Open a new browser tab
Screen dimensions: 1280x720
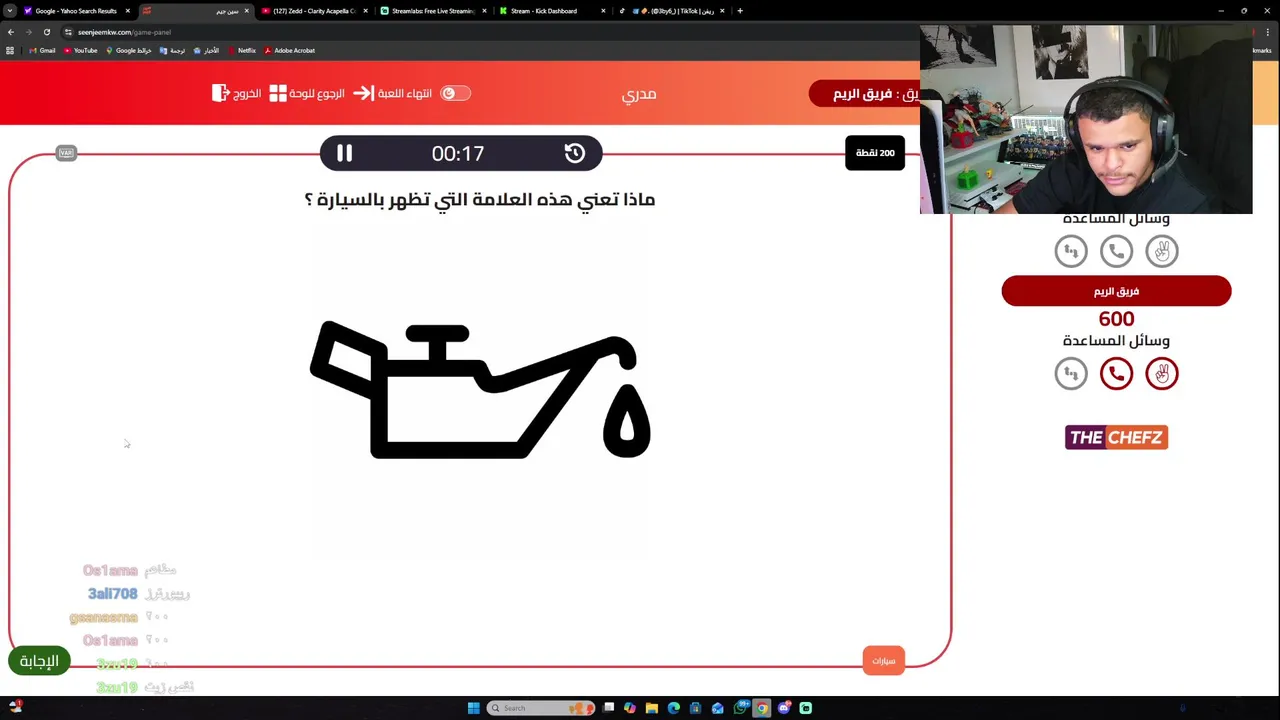tap(740, 11)
